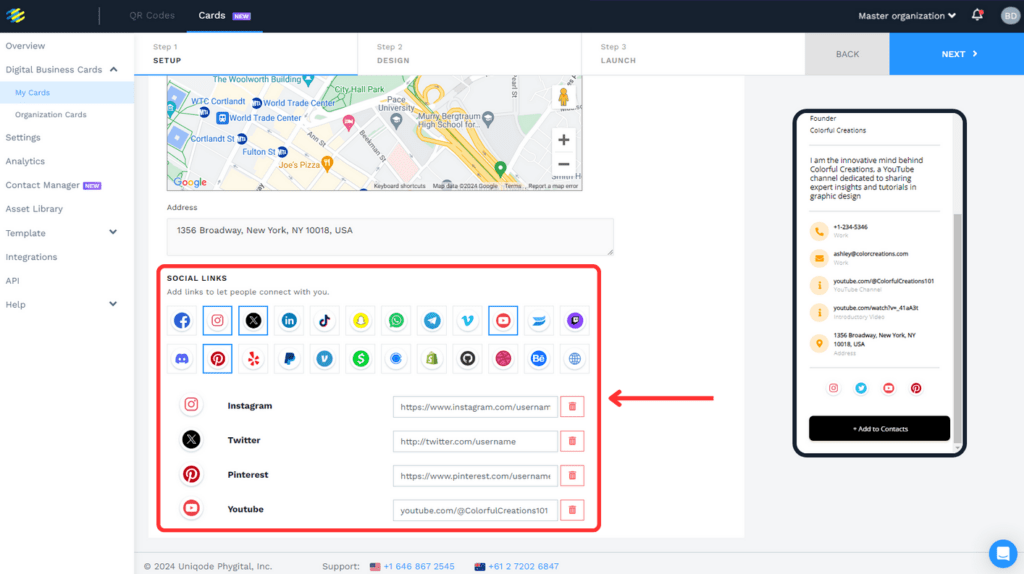
Task: Zoom in on the map
Action: [564, 140]
